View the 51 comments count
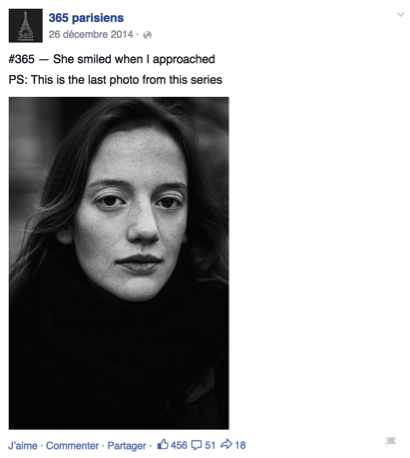This screenshot has height=458, width=410. point(210,445)
